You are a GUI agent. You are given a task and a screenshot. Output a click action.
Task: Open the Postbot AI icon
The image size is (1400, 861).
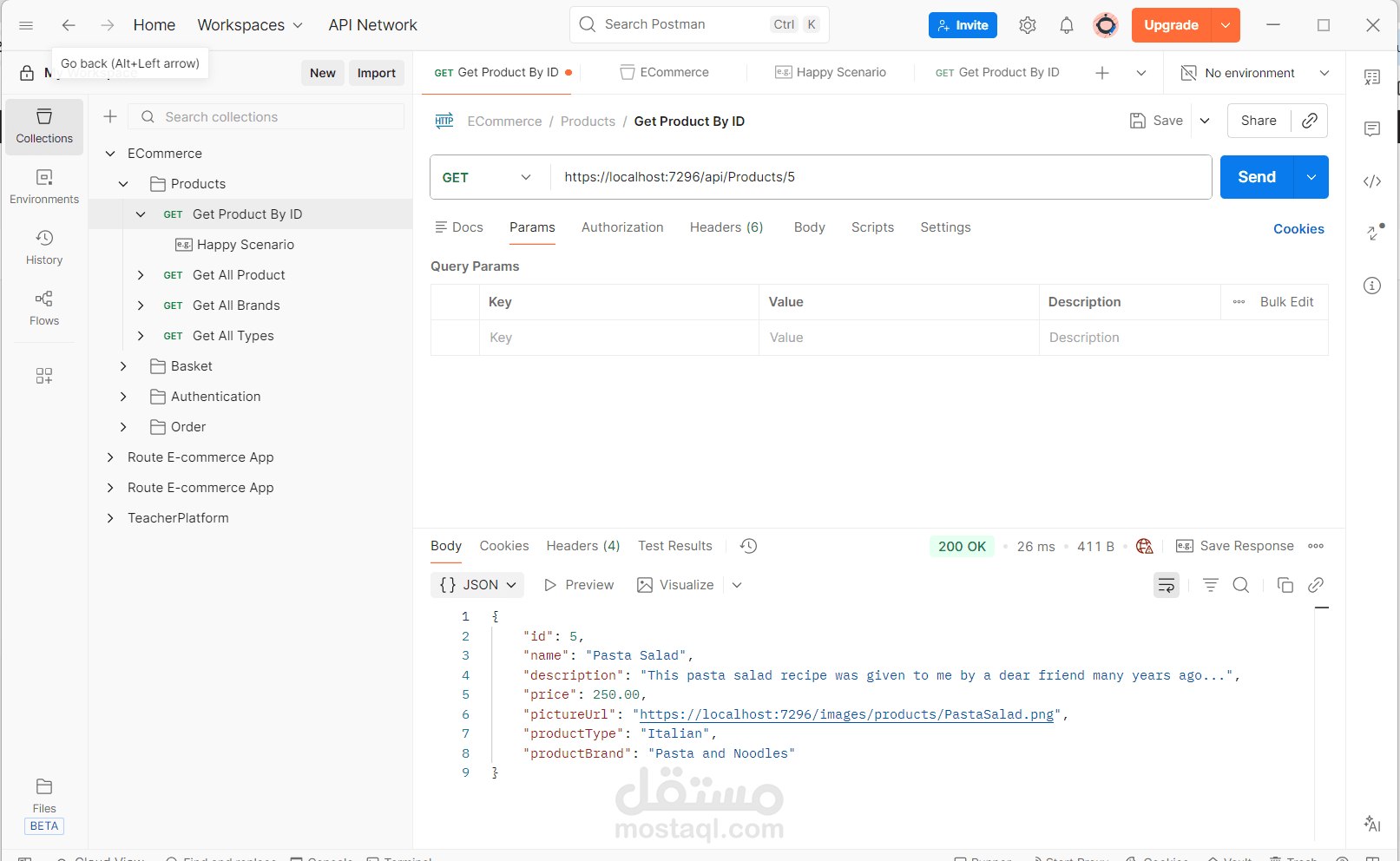point(1372,824)
